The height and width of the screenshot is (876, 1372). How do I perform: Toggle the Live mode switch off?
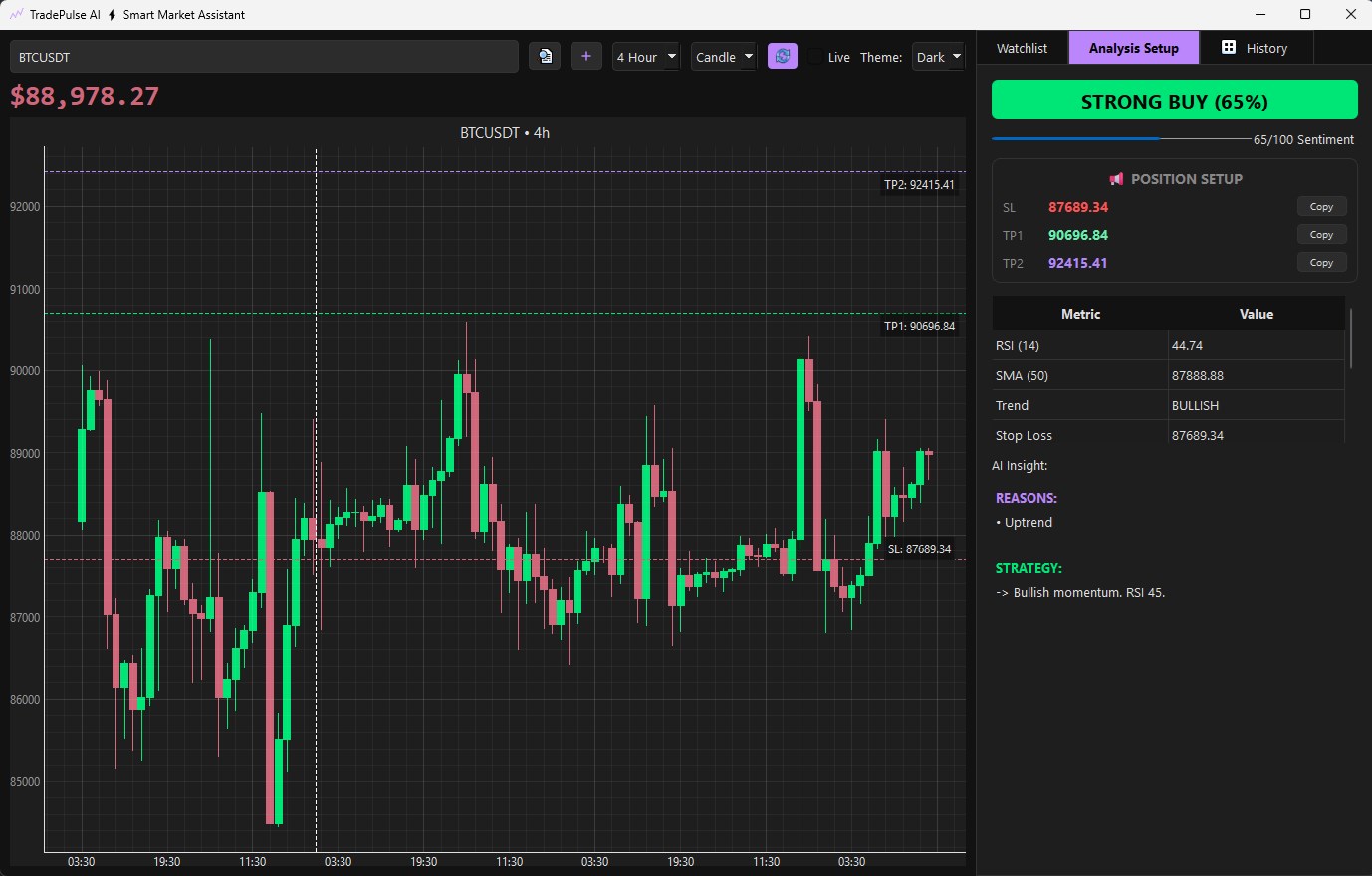[x=815, y=57]
